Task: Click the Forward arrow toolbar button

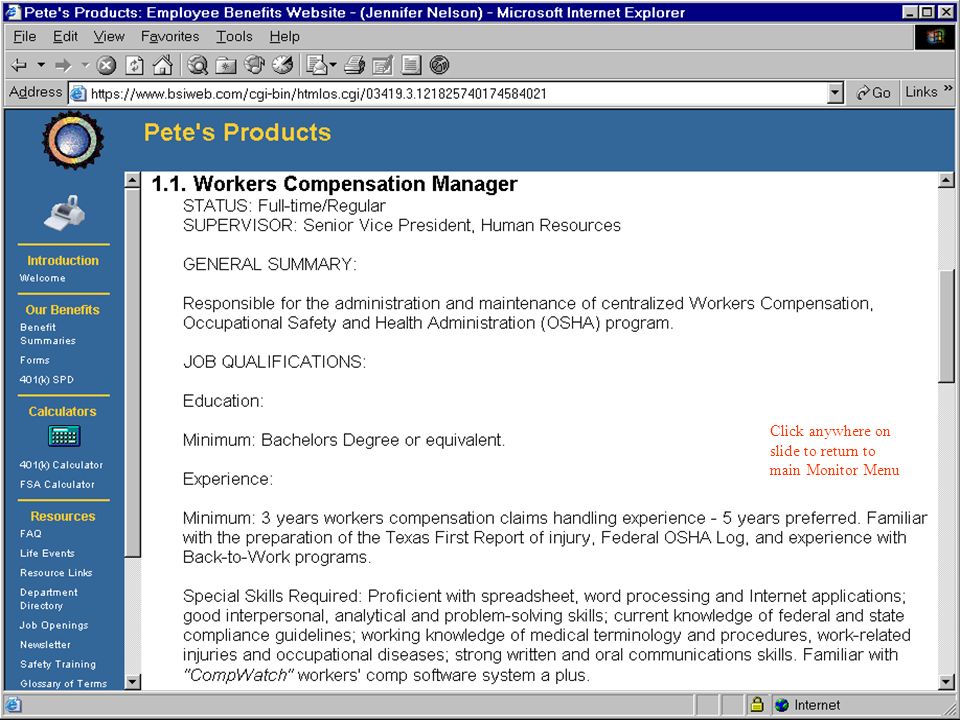Action: 63,65
